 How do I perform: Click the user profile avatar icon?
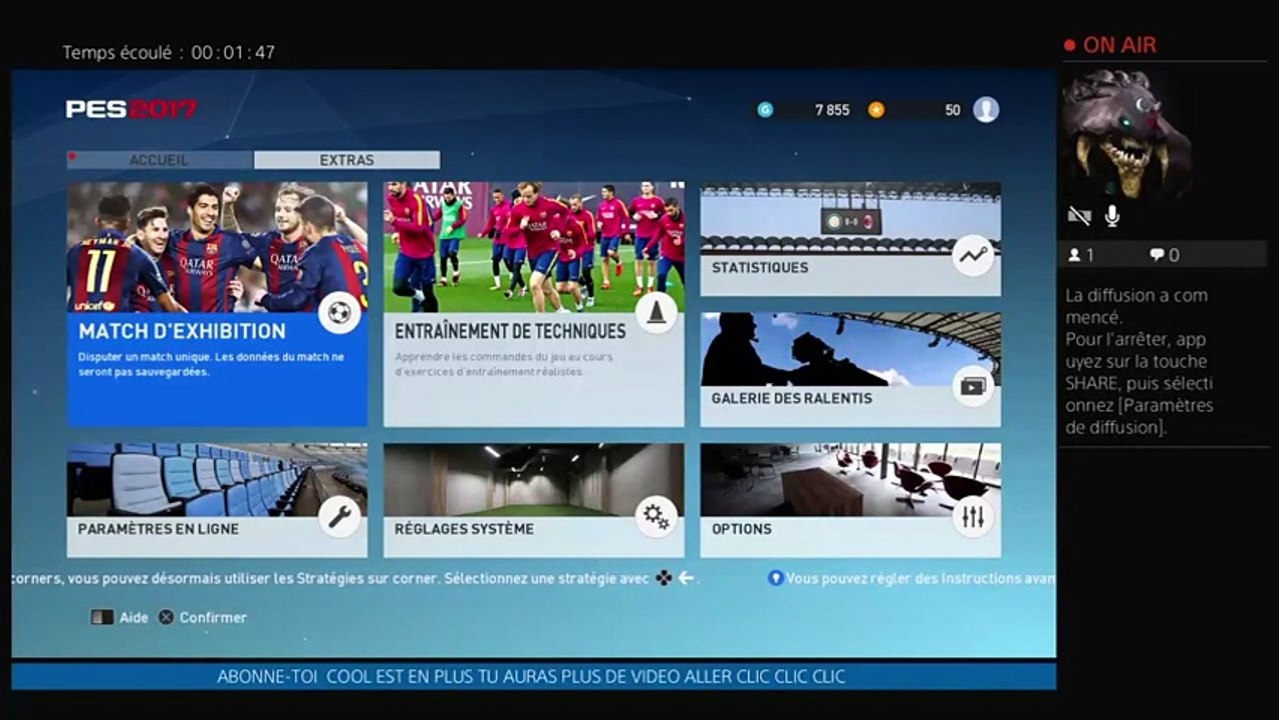pyautogui.click(x=986, y=110)
